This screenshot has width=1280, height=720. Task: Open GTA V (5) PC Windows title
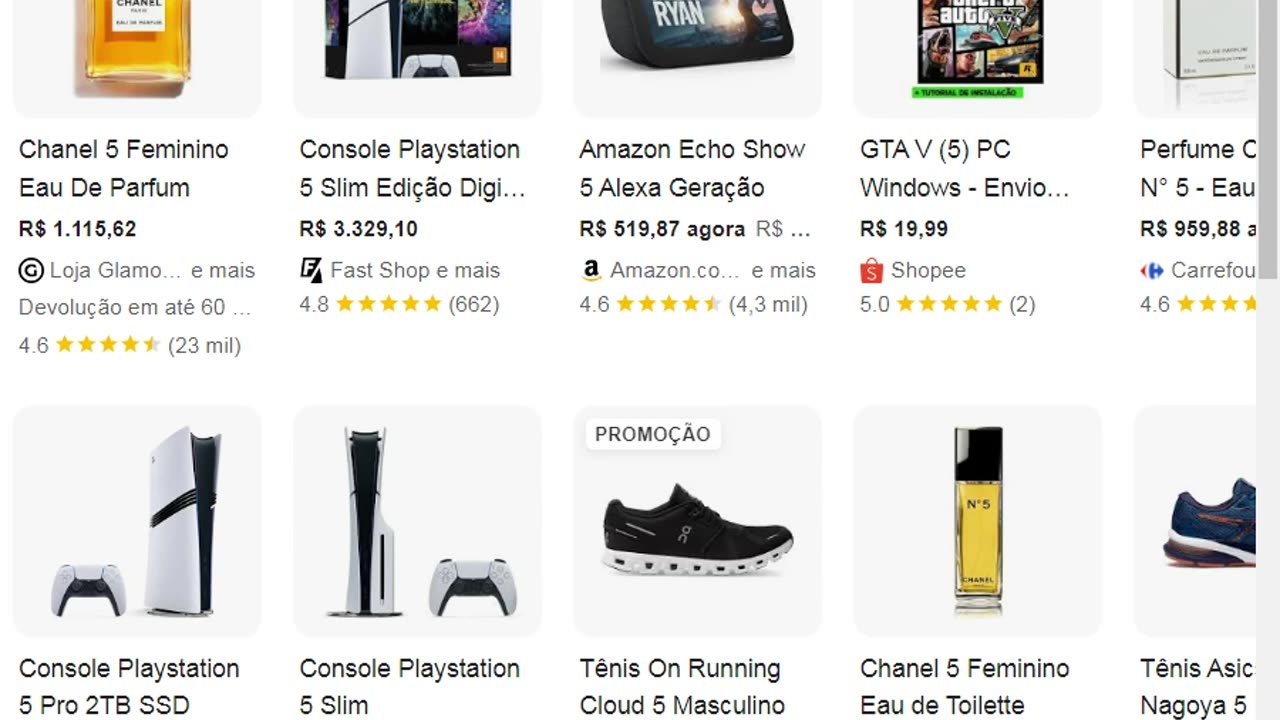click(964, 168)
